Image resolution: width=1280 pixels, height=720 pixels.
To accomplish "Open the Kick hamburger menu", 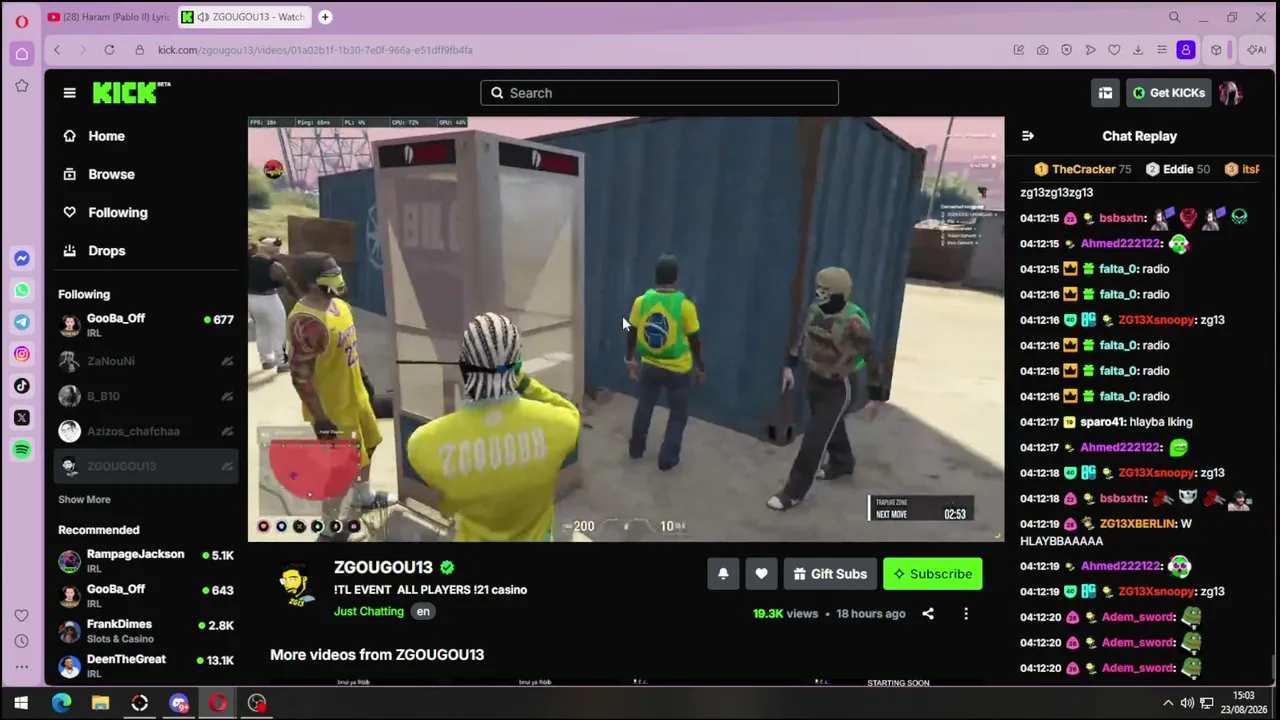I will coord(69,93).
